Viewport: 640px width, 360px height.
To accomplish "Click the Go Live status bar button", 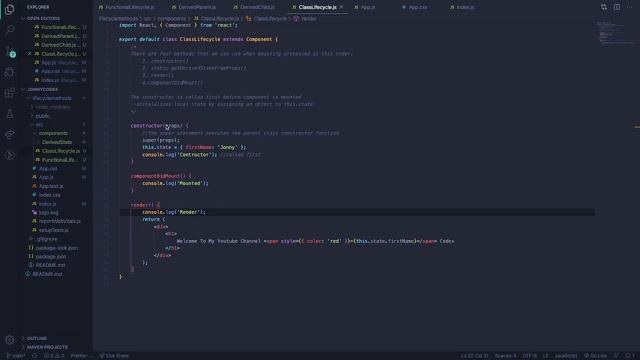I will 595,356.
